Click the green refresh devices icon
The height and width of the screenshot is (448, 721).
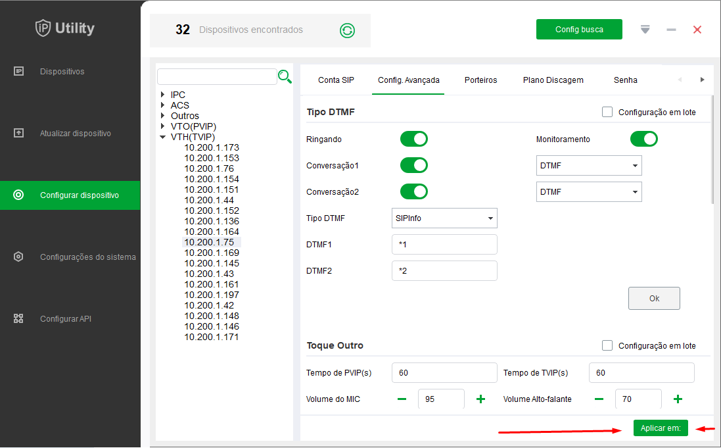click(x=347, y=31)
